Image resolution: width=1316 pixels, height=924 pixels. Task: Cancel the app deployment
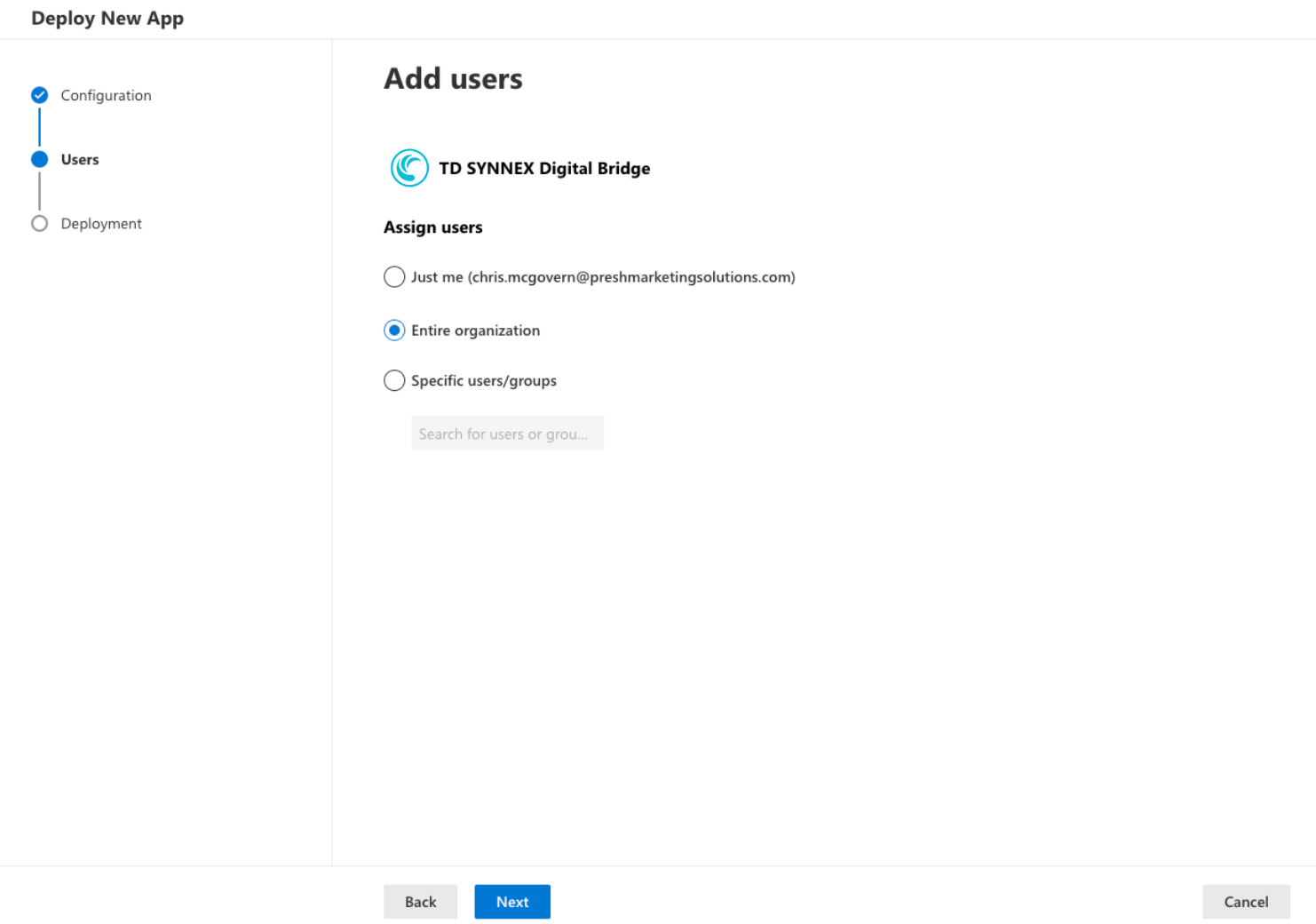point(1245,902)
